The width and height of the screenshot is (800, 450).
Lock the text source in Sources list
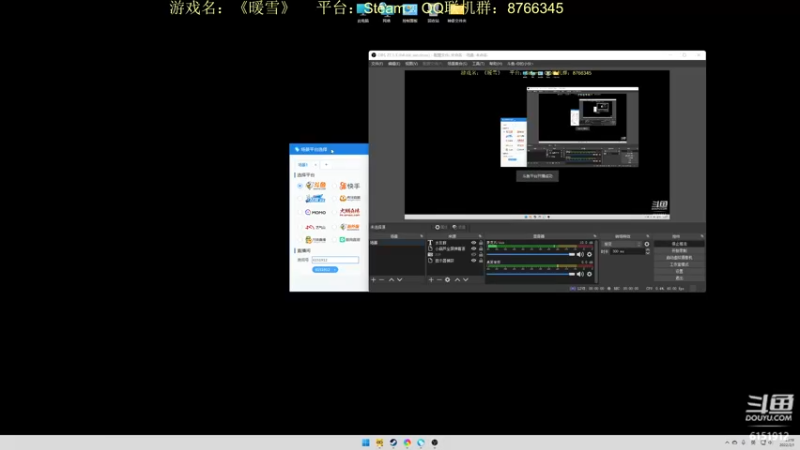(481, 243)
